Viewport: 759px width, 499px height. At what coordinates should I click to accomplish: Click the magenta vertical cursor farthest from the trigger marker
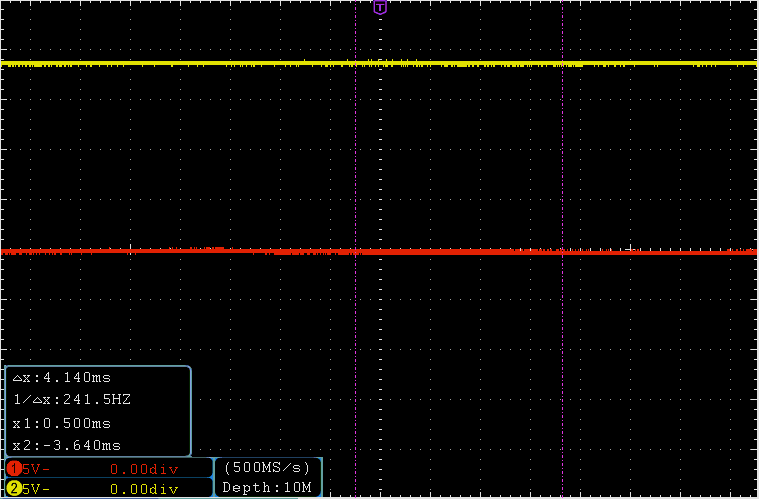562,249
